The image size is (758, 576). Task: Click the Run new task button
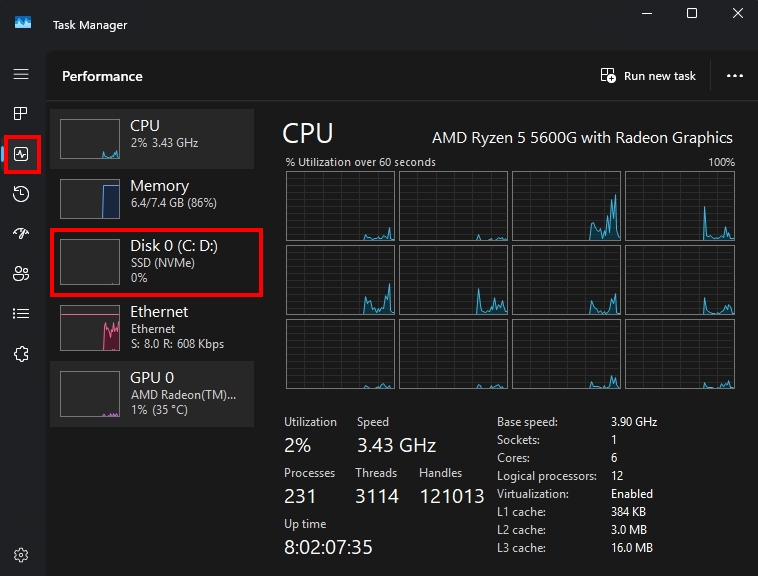click(648, 76)
